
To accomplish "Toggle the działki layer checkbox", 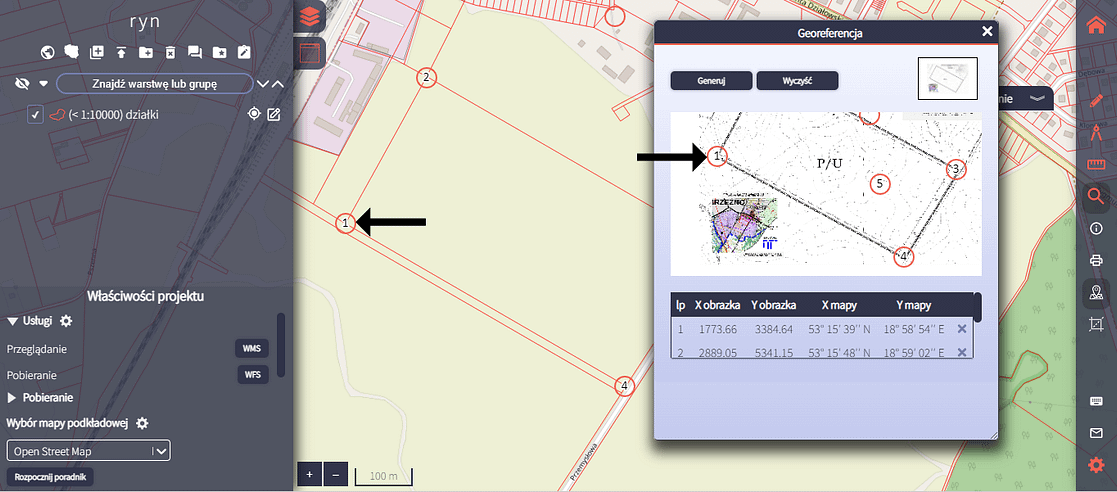I will 35,114.
